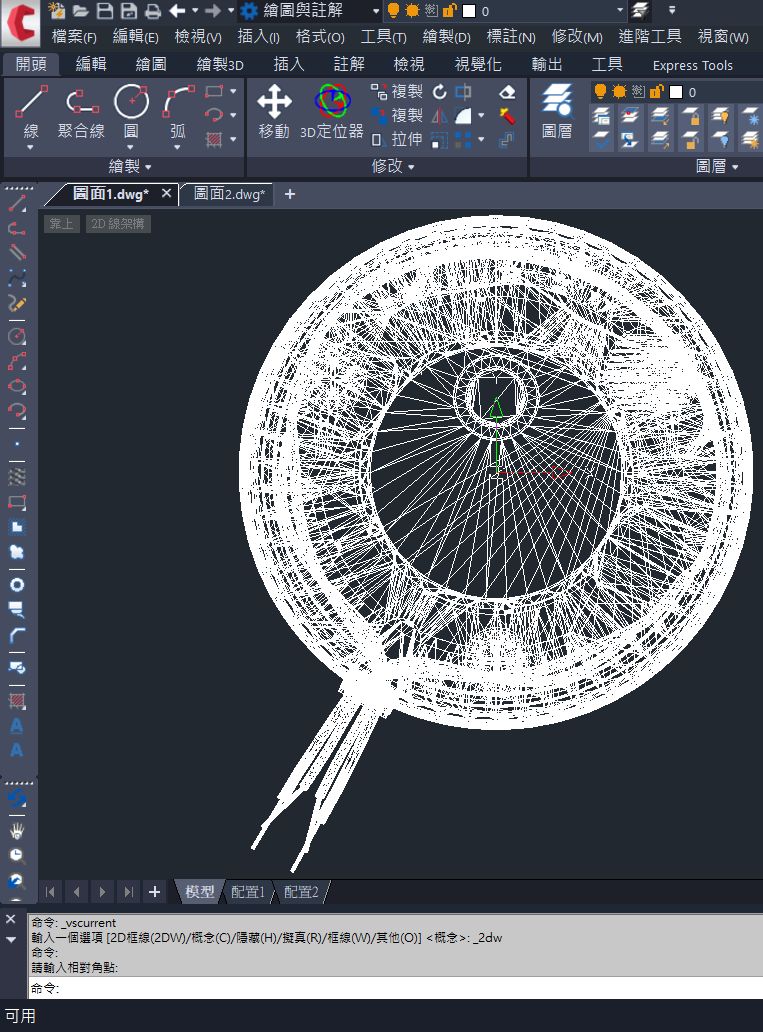Click the Open file folder icon
The image size is (763, 1032).
[80, 11]
